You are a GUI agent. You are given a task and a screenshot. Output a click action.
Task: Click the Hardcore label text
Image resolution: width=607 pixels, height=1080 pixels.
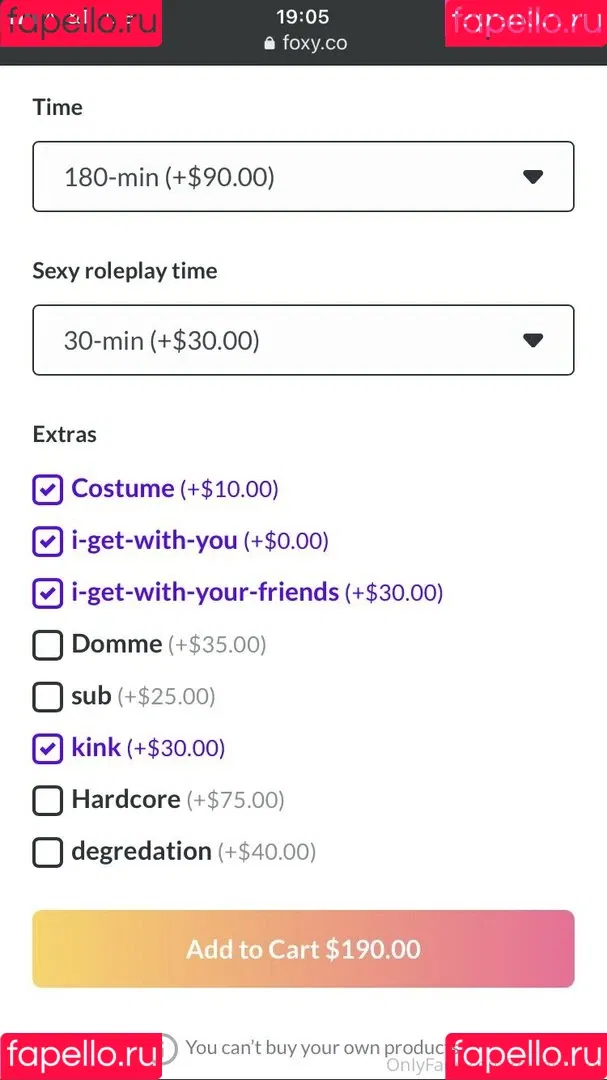click(126, 799)
